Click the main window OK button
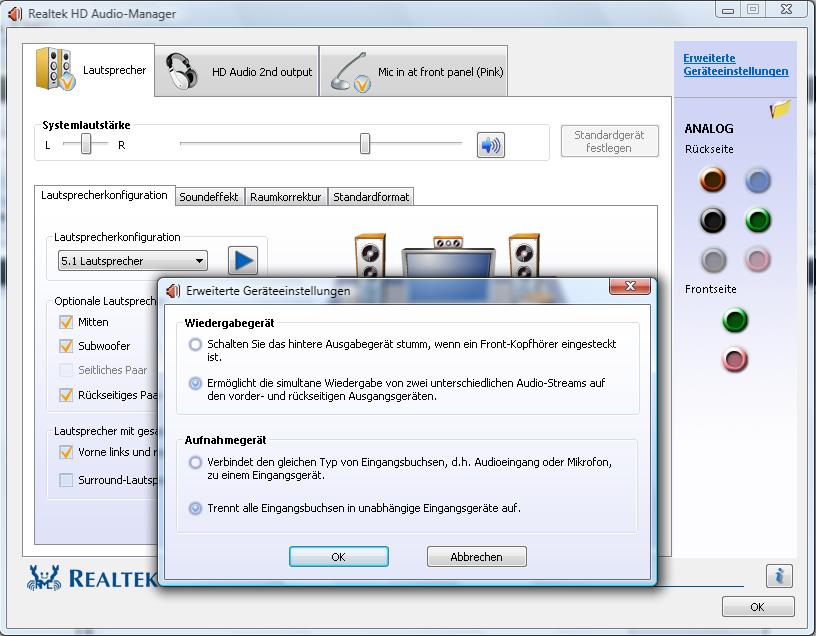The image size is (816, 636). 758,607
